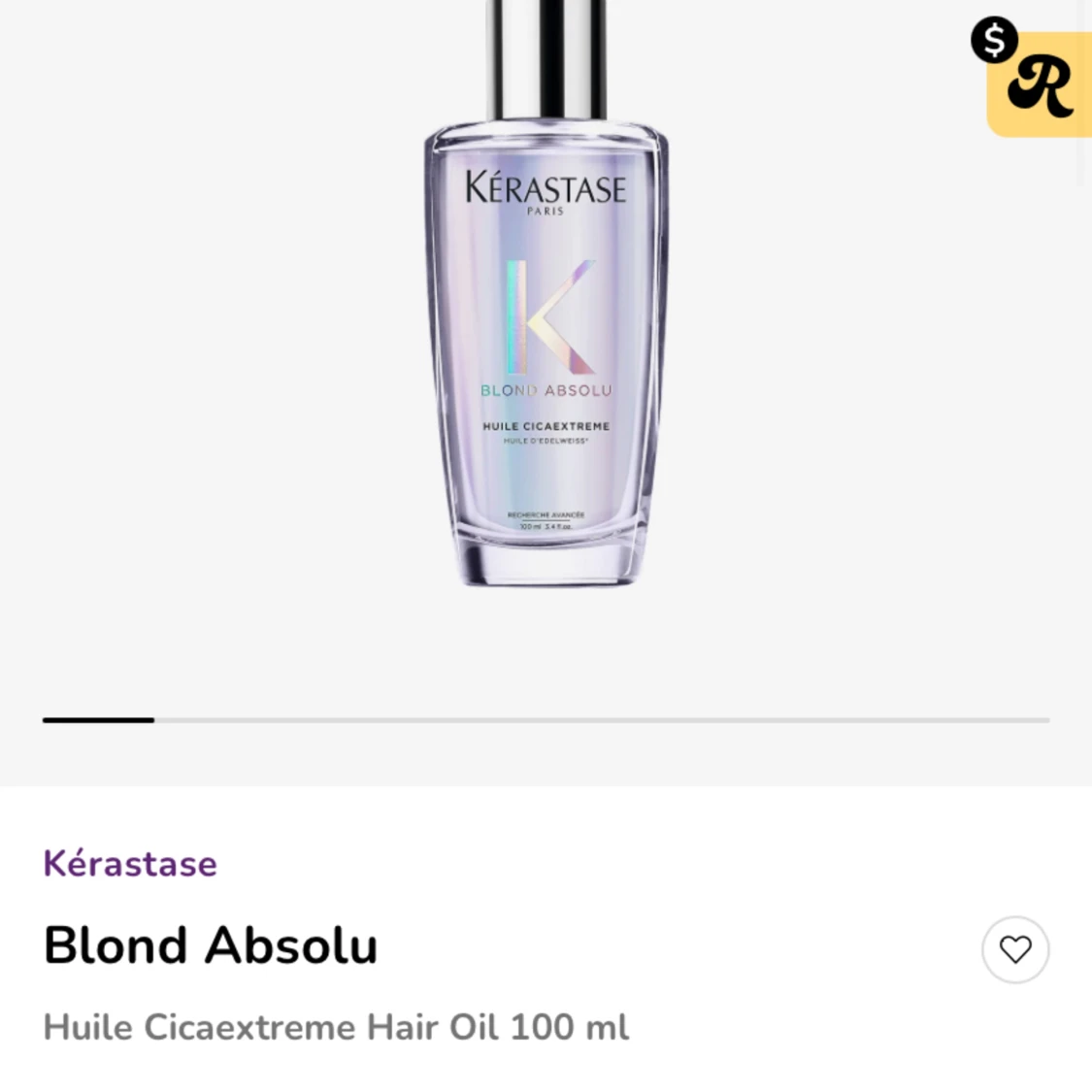This screenshot has height=1092, width=1092.
Task: Open the Kérastase brand link
Action: (130, 864)
